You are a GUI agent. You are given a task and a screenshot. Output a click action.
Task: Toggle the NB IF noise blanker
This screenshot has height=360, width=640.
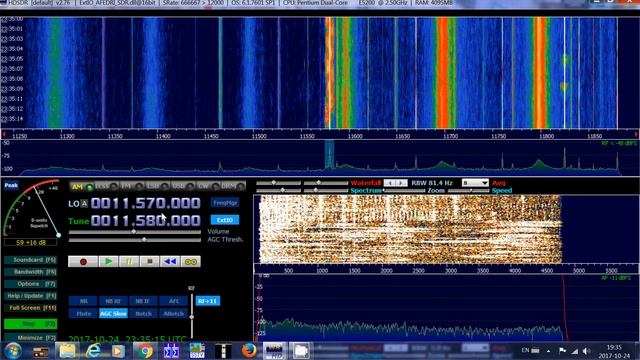coord(143,301)
